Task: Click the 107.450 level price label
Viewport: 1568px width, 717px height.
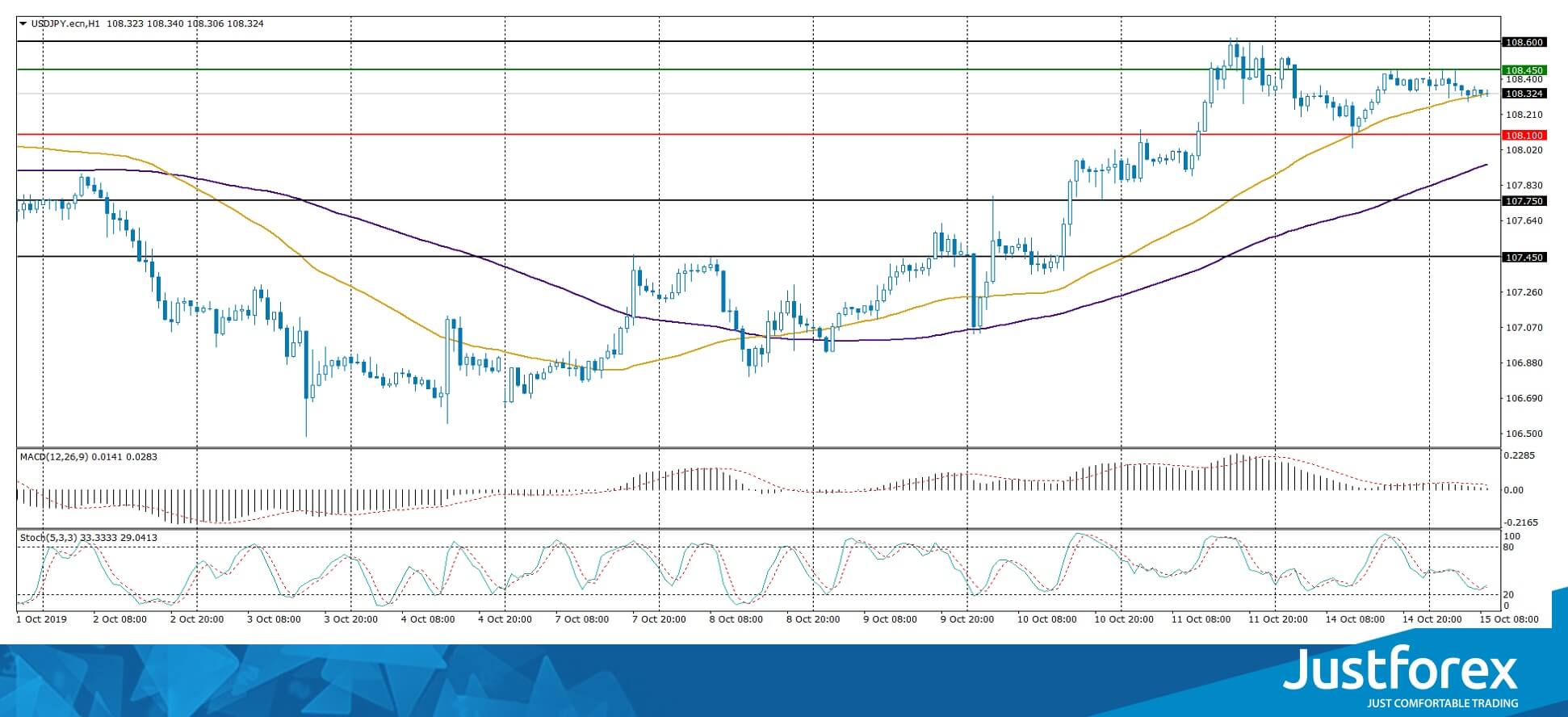Action: 1524,258
